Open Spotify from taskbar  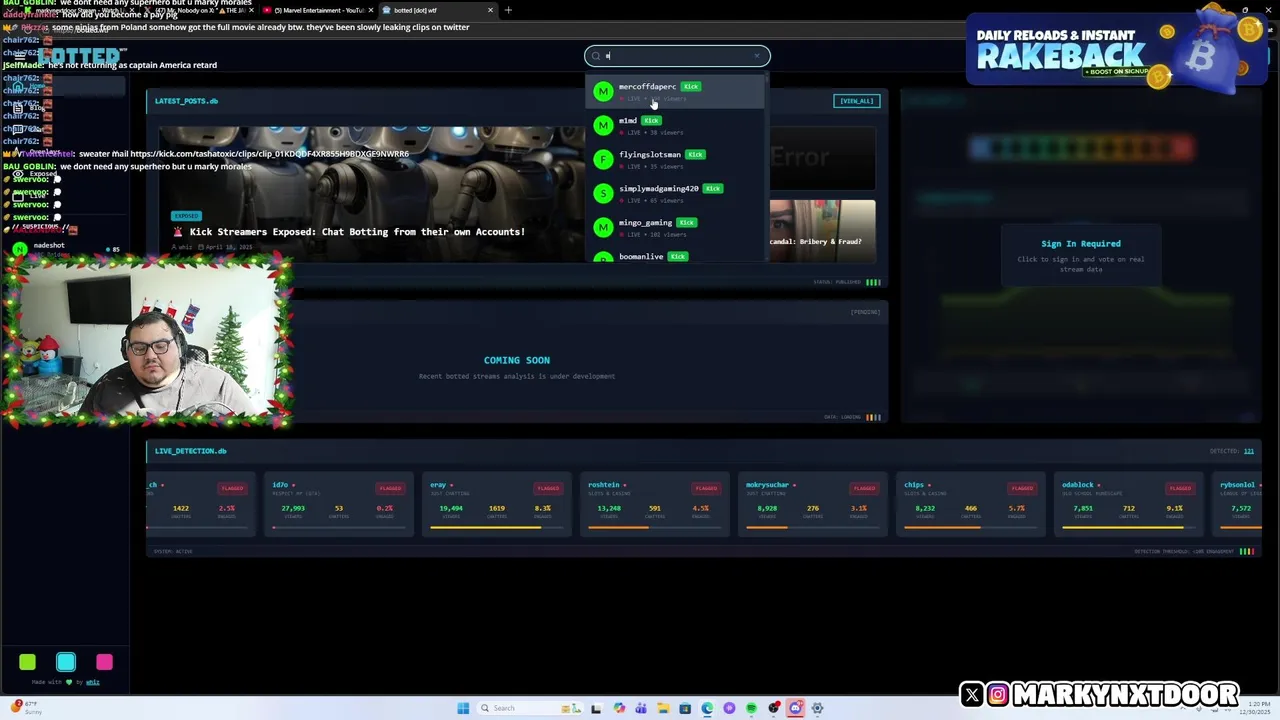coord(751,708)
